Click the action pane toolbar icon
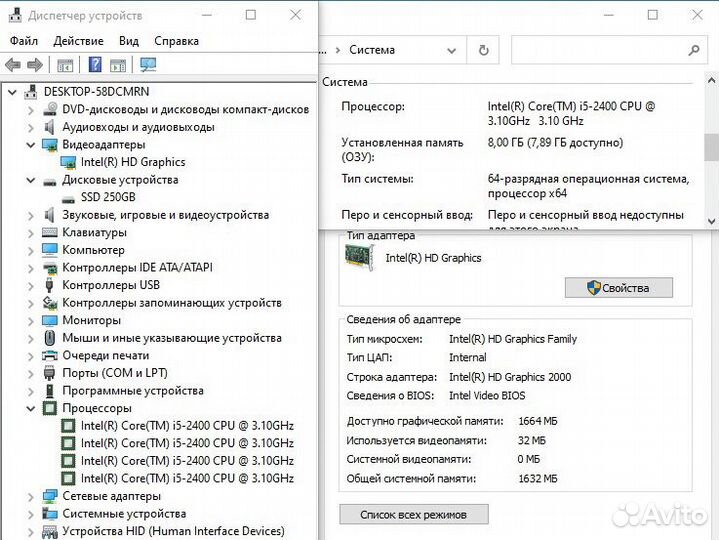The image size is (719, 540). click(118, 66)
